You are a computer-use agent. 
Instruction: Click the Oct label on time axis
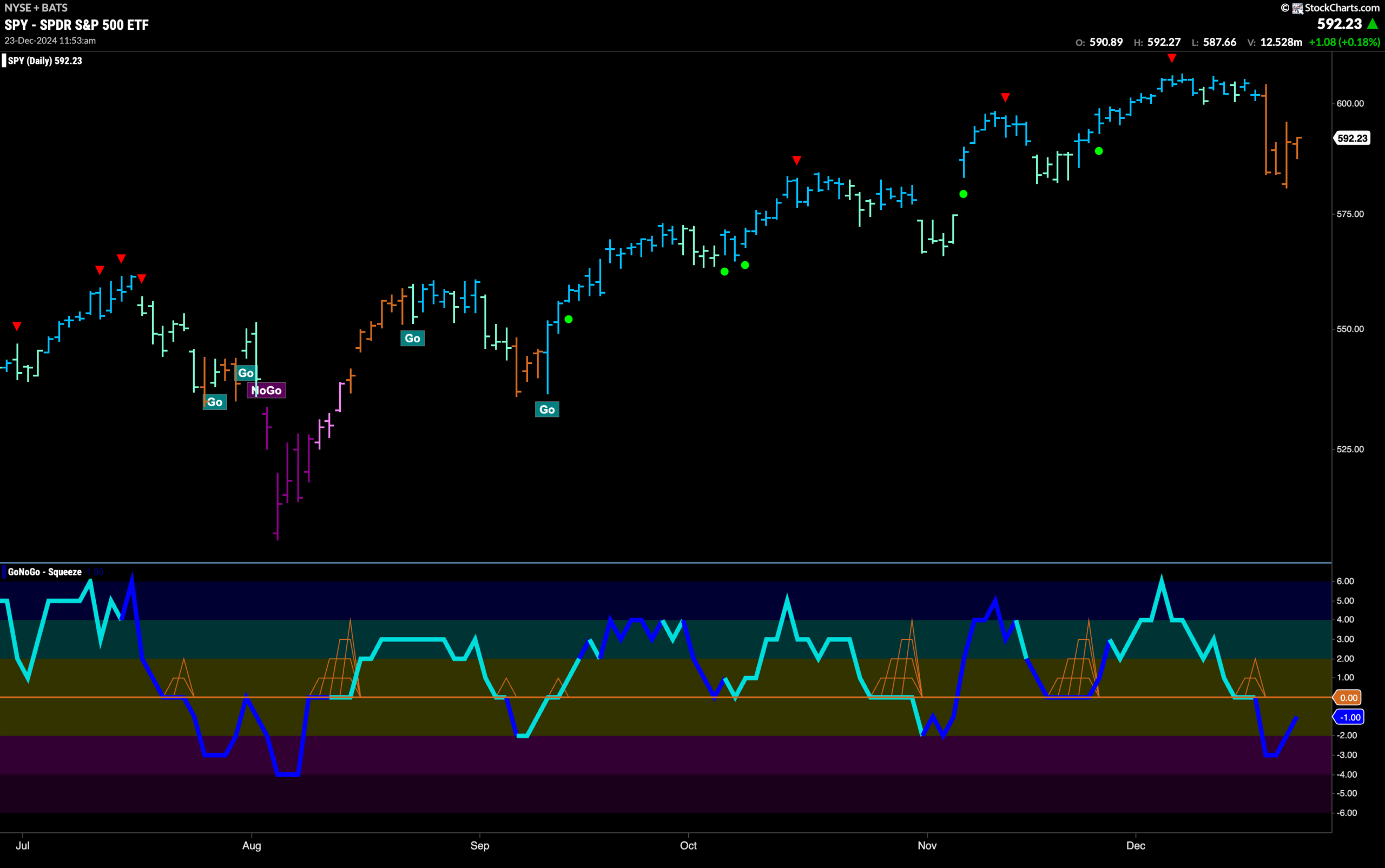pyautogui.click(x=688, y=846)
